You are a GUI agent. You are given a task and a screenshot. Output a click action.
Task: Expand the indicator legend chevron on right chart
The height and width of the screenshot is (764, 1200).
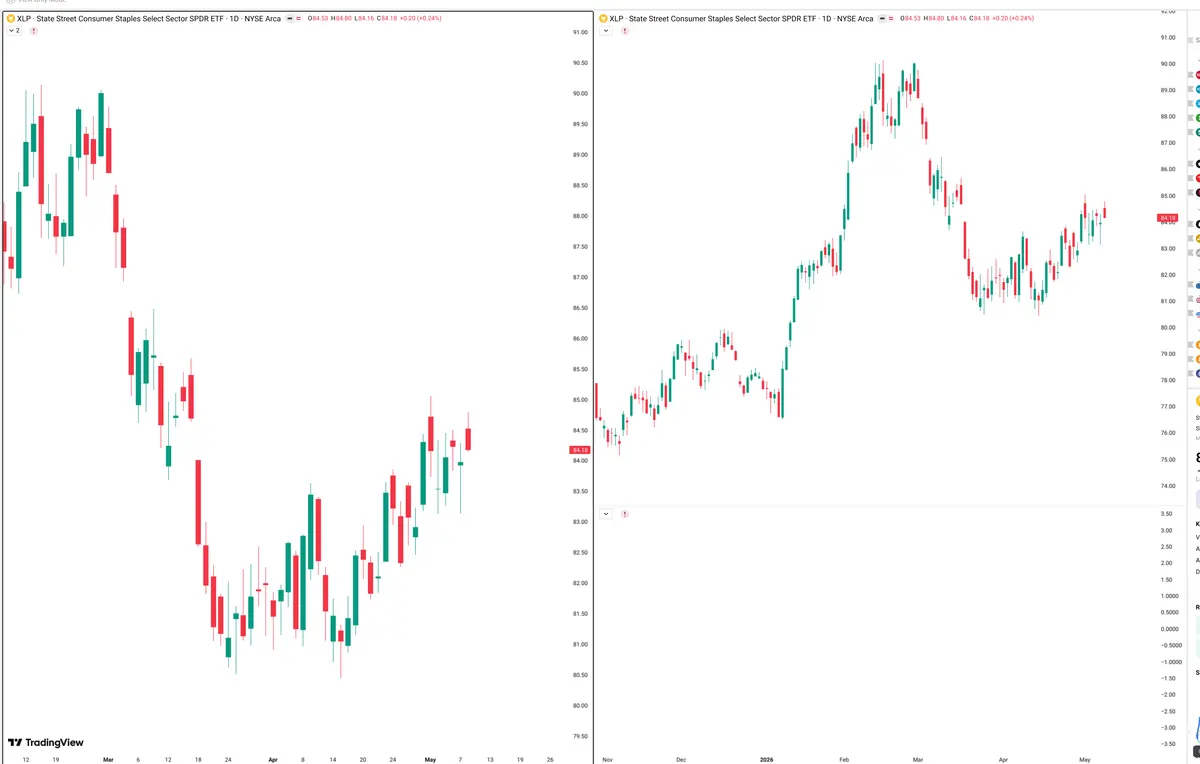(605, 31)
